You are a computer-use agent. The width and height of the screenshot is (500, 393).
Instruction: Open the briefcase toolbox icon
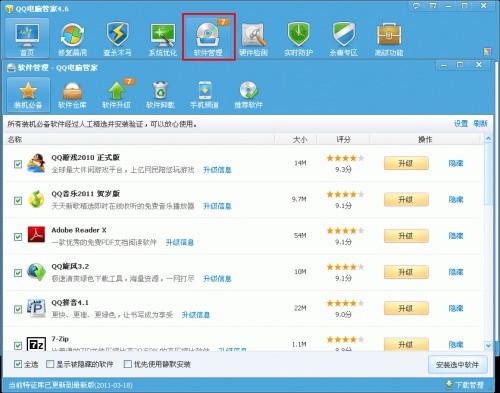[389, 38]
